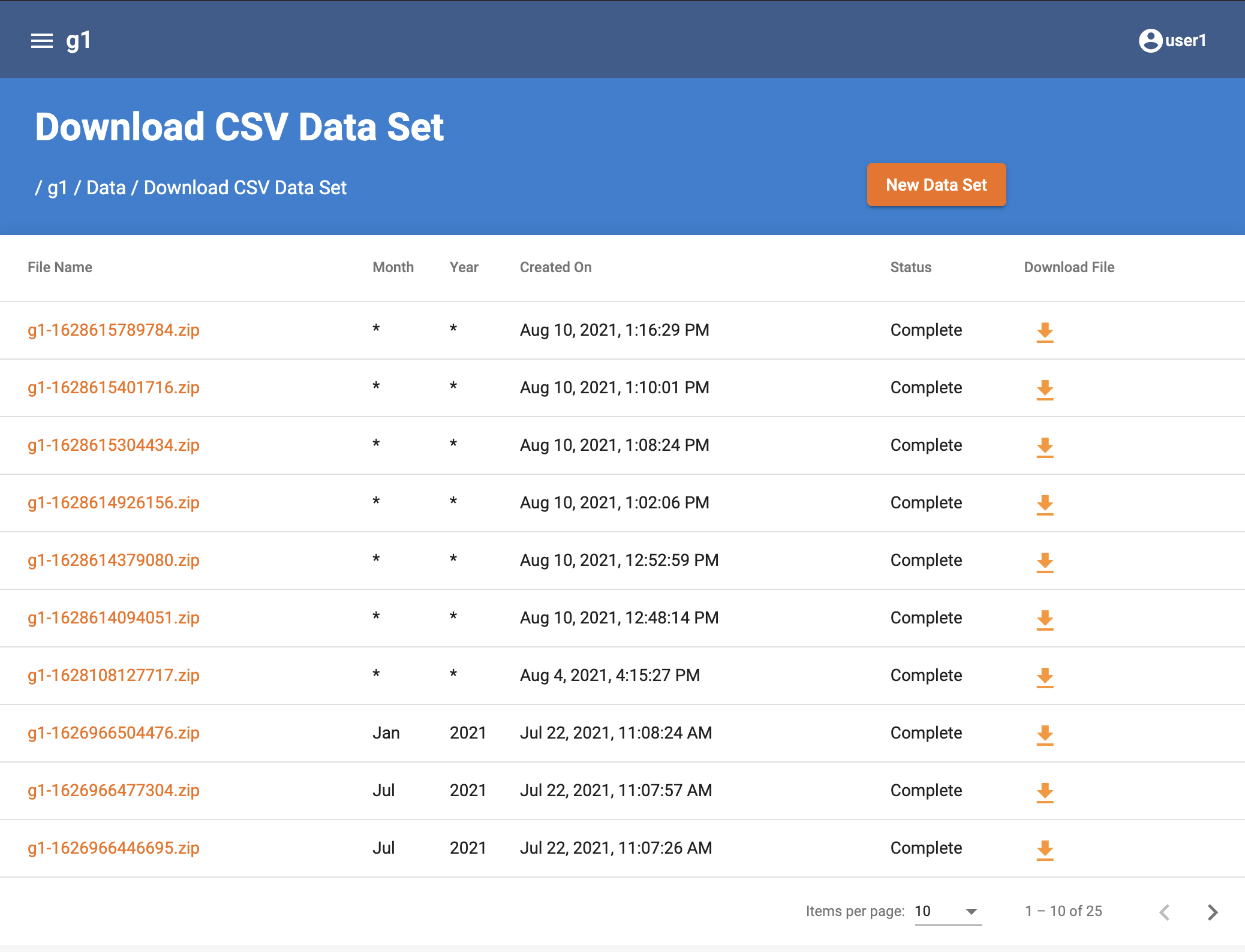Click the New Data Set button
Screen dimensions: 1245x952
936,185
